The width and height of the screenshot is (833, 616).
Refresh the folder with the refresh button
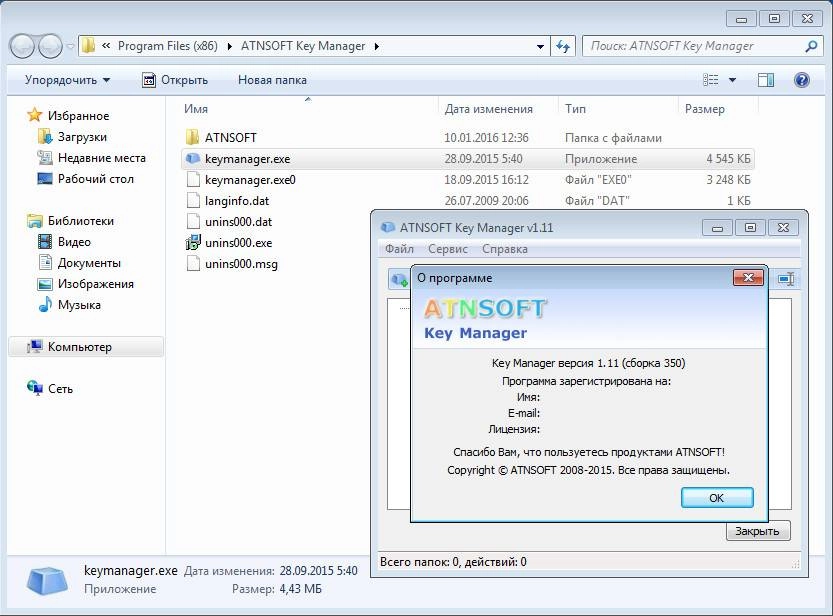tap(563, 47)
